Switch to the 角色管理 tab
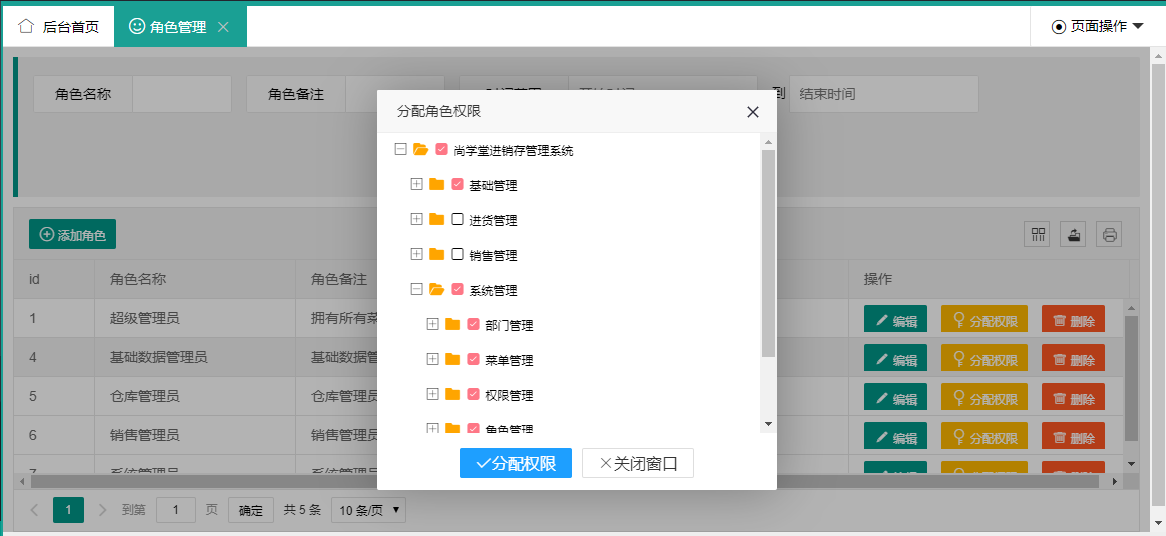This screenshot has width=1166, height=536. coord(181,27)
